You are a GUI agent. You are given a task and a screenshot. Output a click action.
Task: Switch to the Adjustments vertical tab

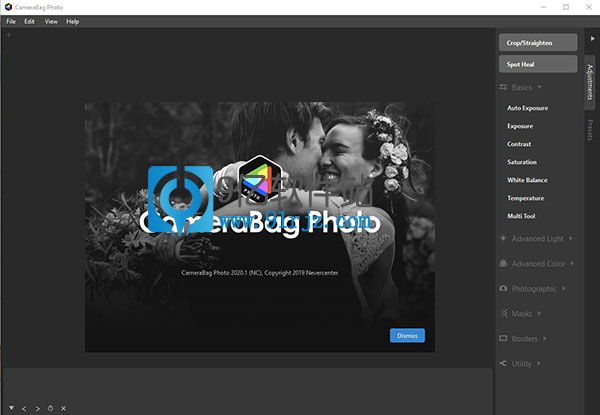(590, 82)
